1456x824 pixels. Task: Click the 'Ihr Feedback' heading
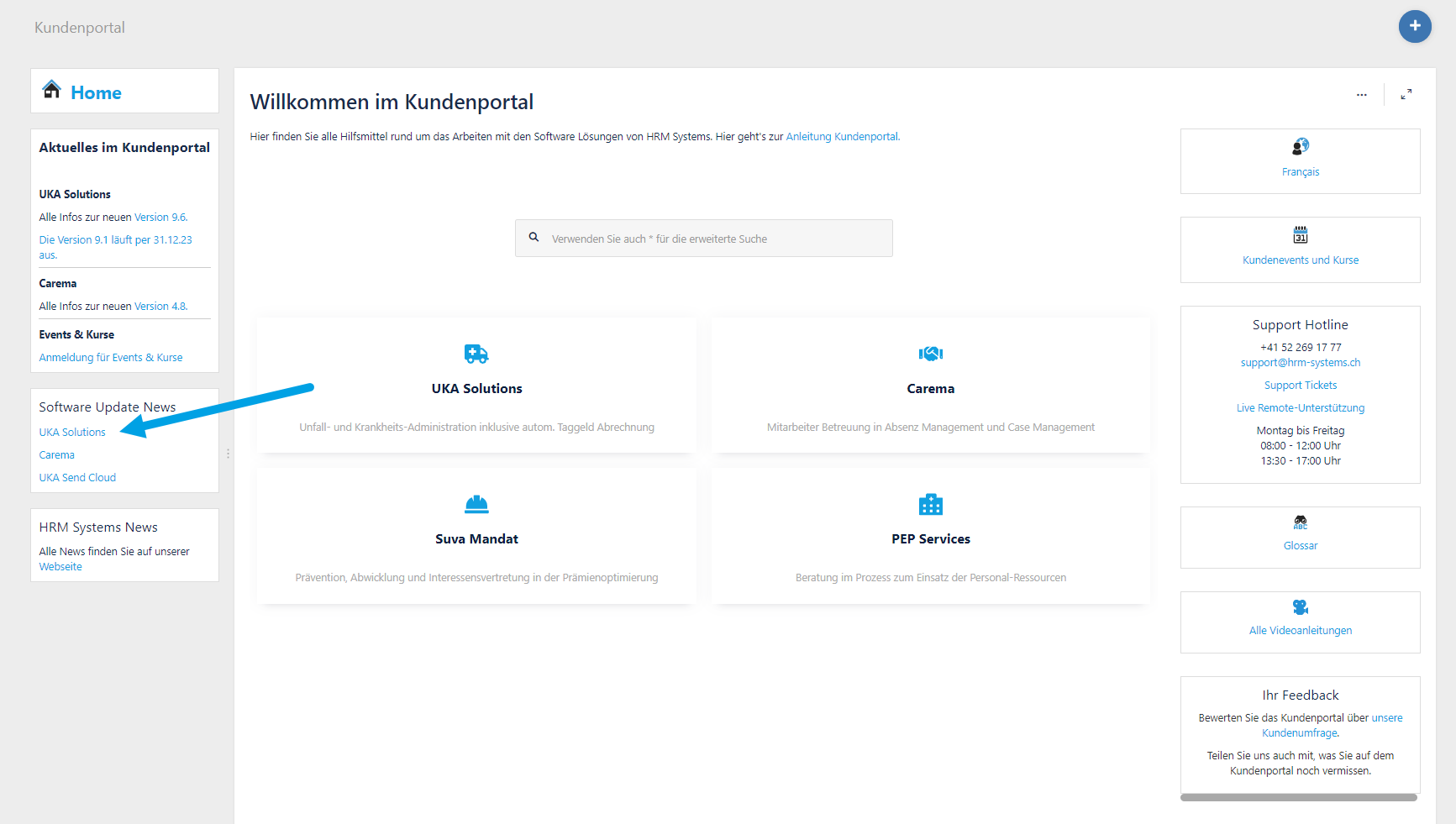(x=1301, y=695)
